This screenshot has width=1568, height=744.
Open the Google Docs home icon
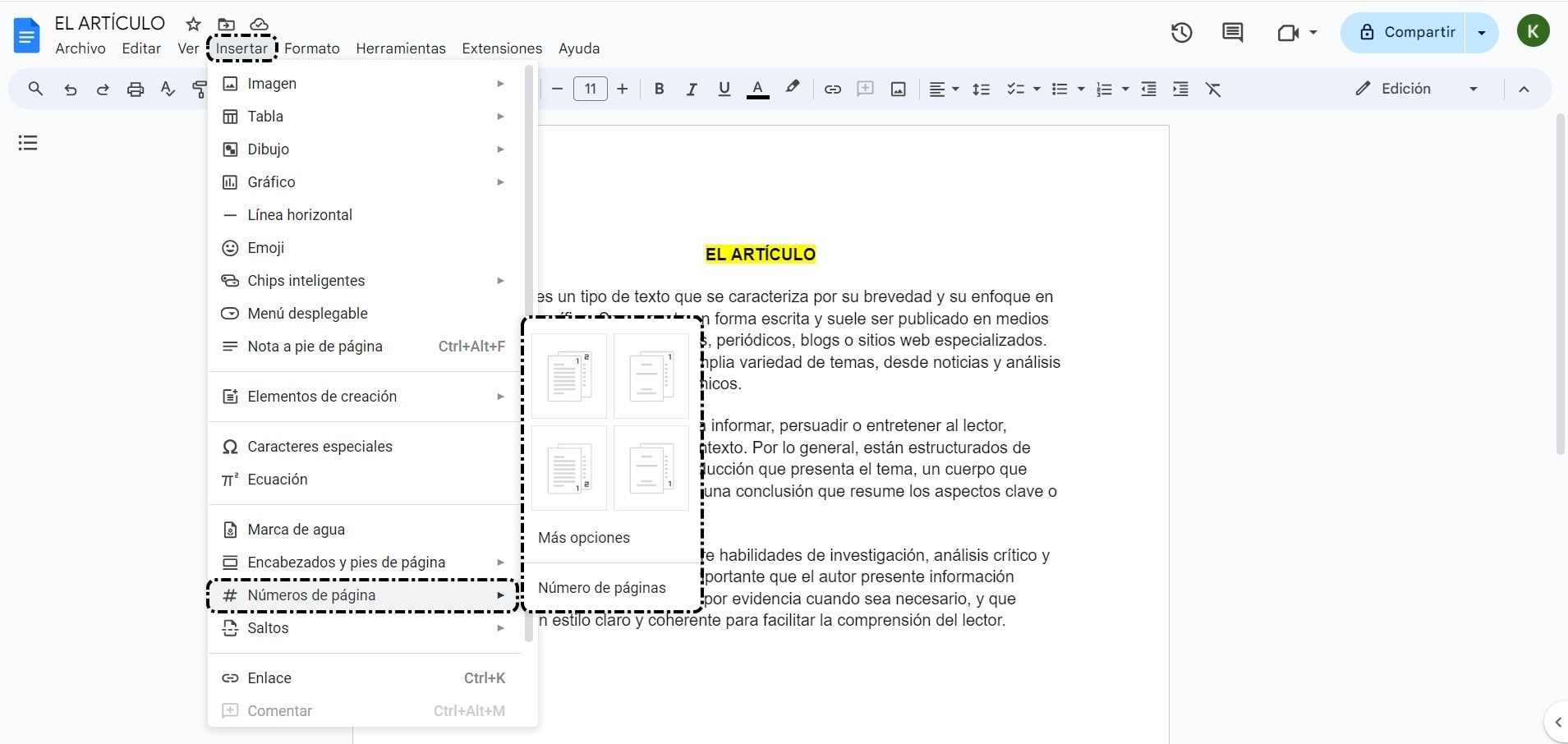coord(27,35)
